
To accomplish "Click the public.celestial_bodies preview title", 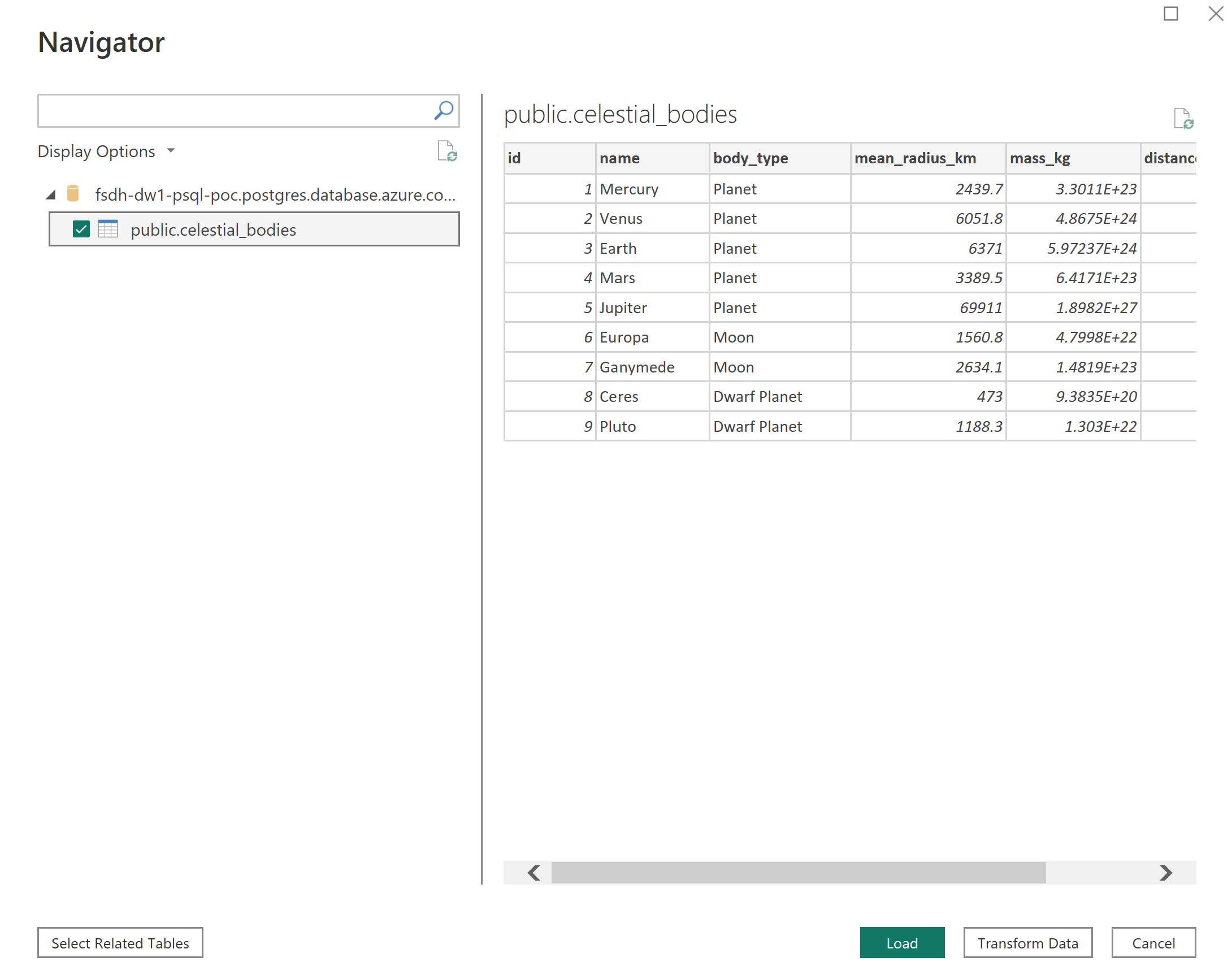I will click(x=620, y=114).
